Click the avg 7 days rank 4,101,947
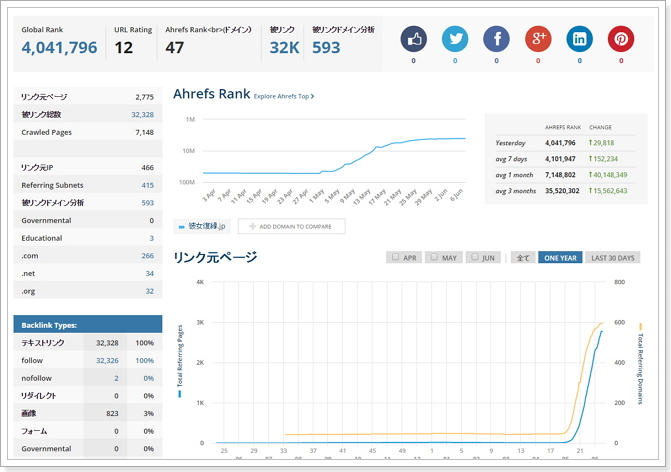The image size is (671, 472). 560,159
